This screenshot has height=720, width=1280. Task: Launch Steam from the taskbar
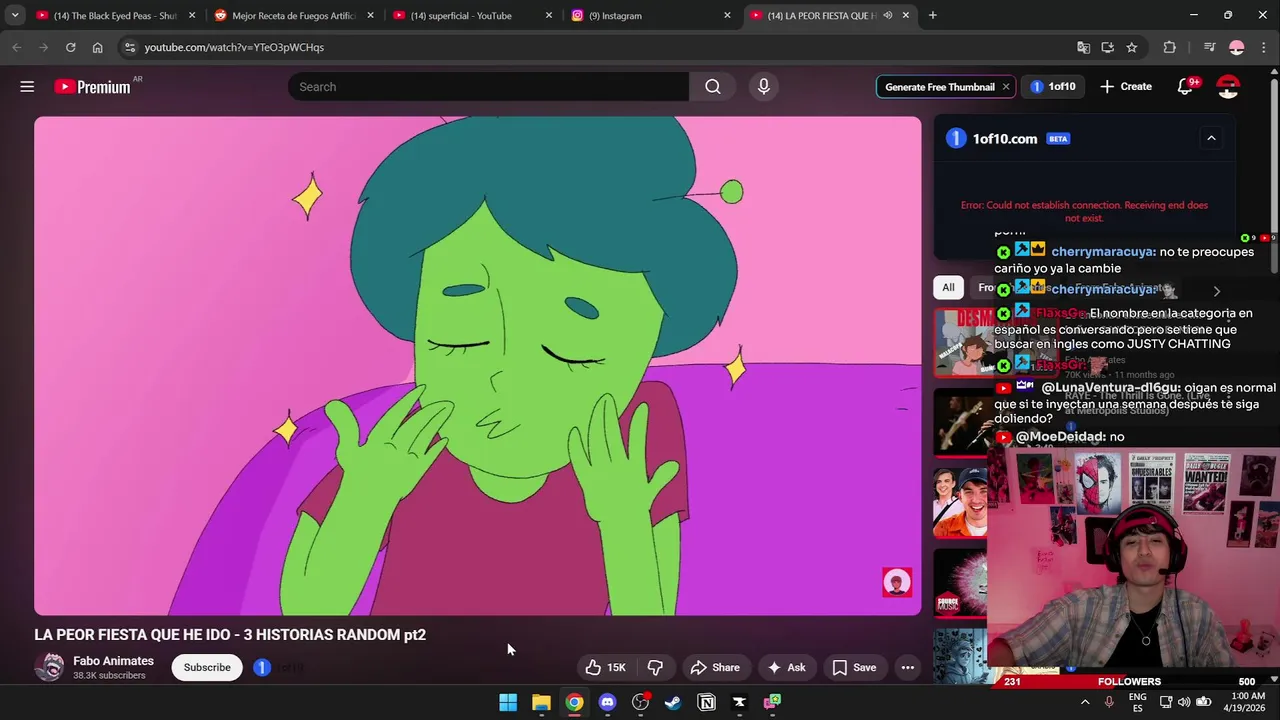click(x=673, y=702)
